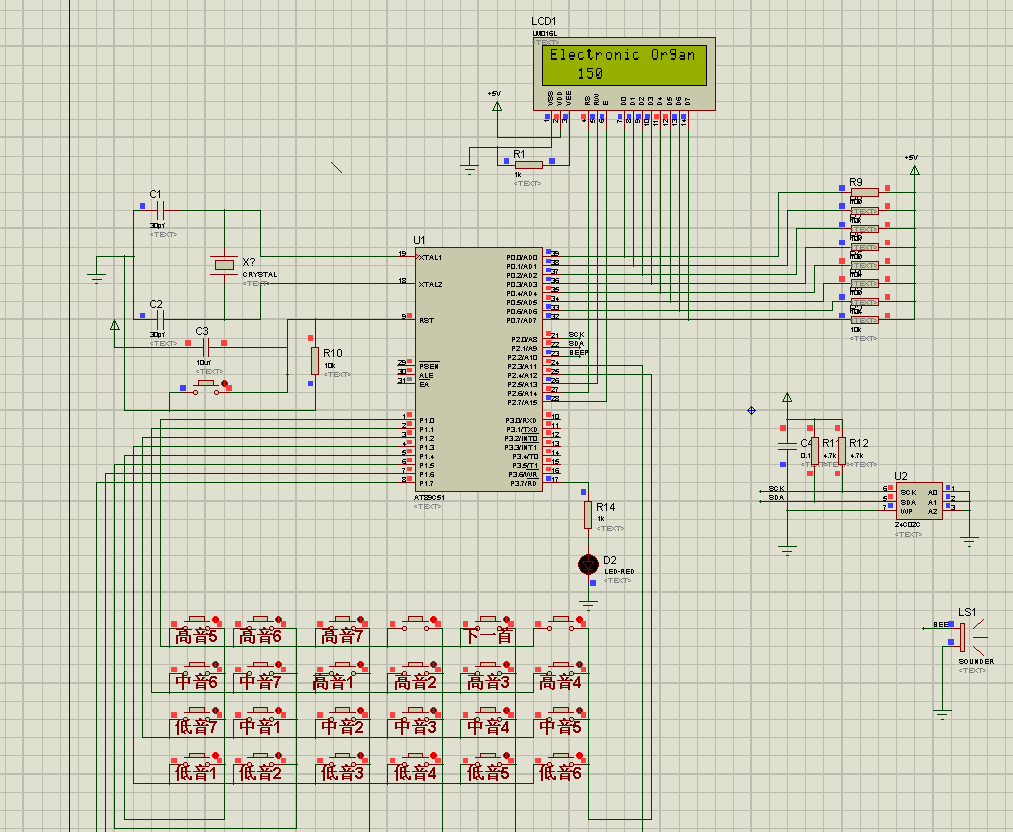Select the R10 10k resistor
Viewport: 1013px width, 832px height.
tap(315, 360)
